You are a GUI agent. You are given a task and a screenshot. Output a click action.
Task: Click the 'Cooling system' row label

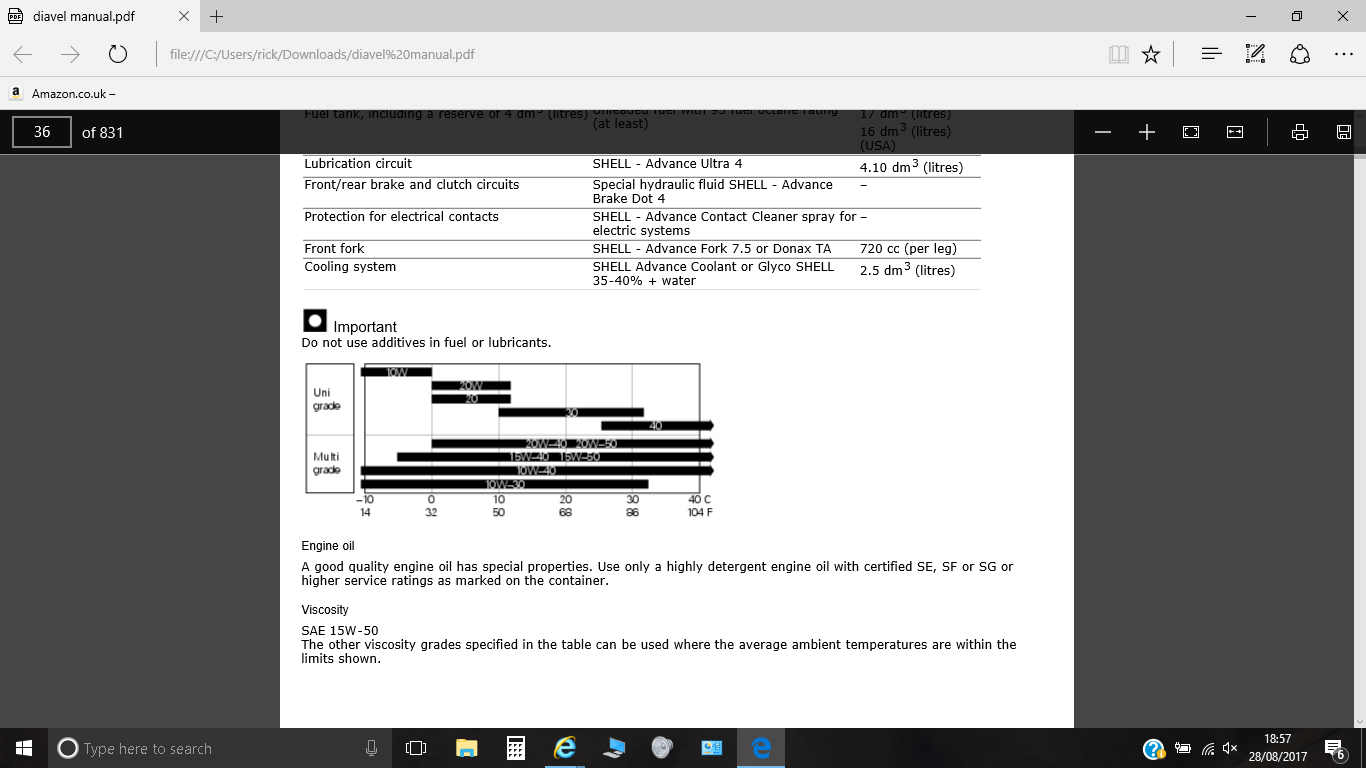[x=350, y=267]
